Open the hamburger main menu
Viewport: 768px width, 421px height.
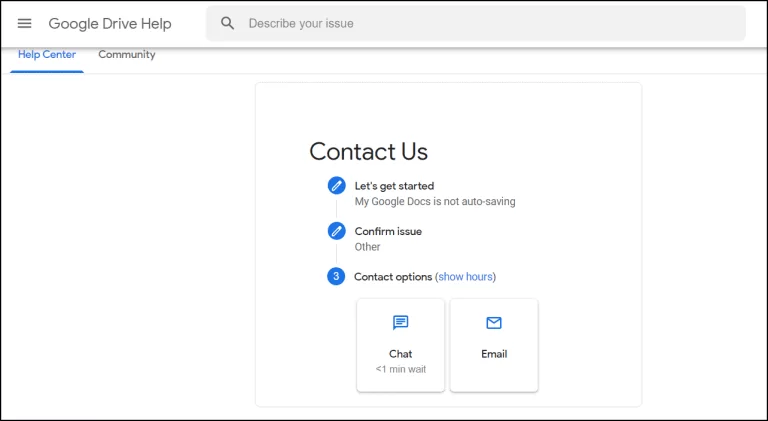25,23
